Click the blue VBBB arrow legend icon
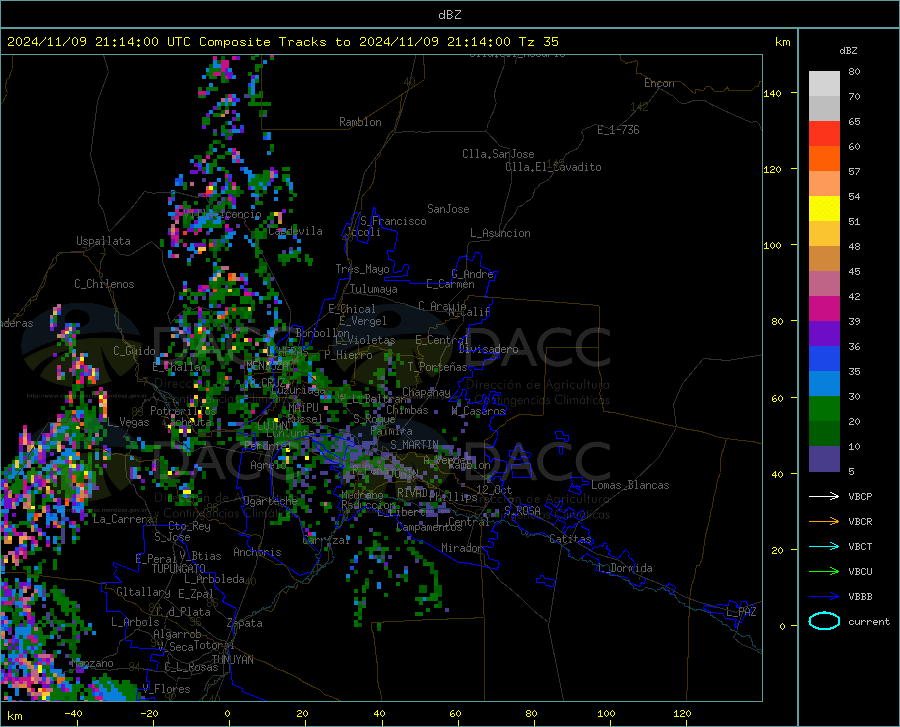The height and width of the screenshot is (727, 900). (824, 596)
